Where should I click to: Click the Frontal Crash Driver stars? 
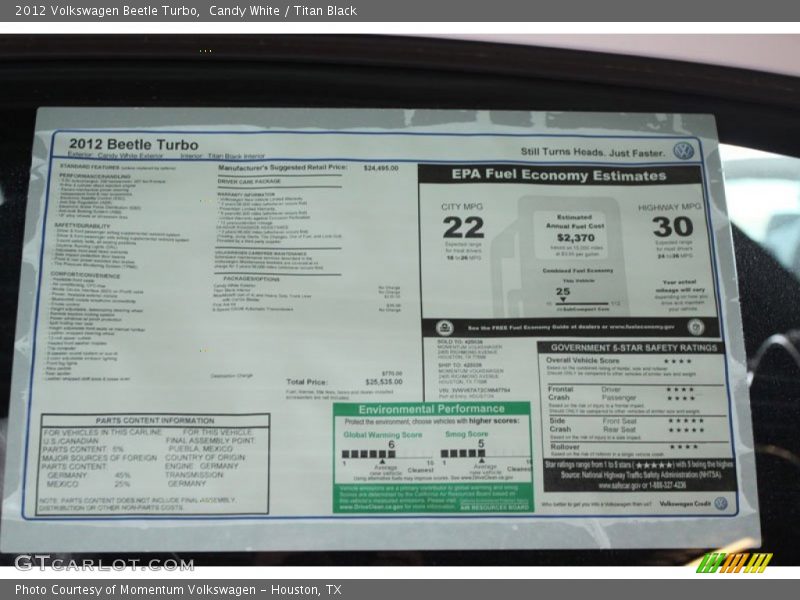point(680,389)
